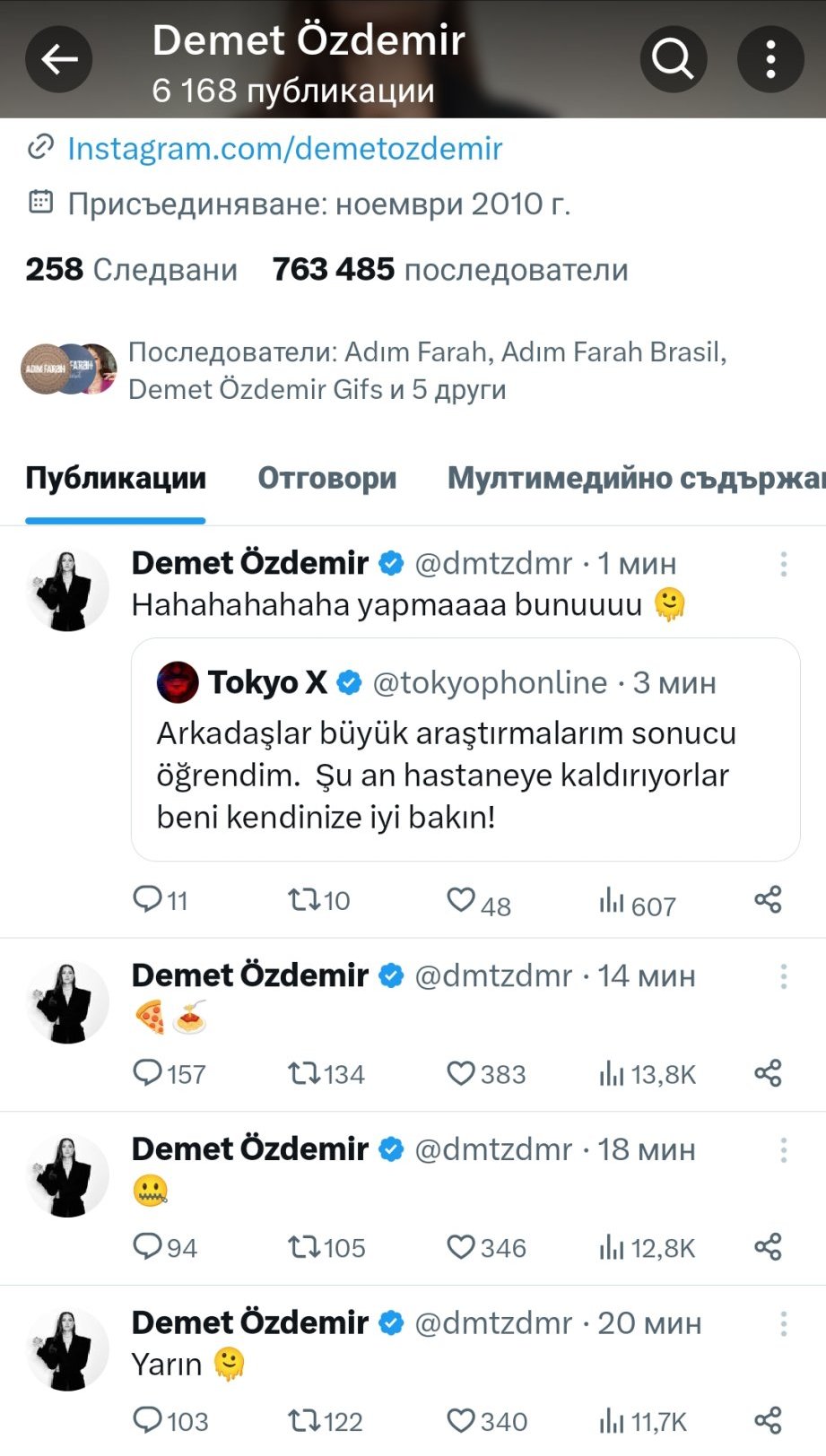This screenshot has width=826, height=1456.
Task: Open more options on 18 мин post
Action: pyautogui.click(x=783, y=1149)
